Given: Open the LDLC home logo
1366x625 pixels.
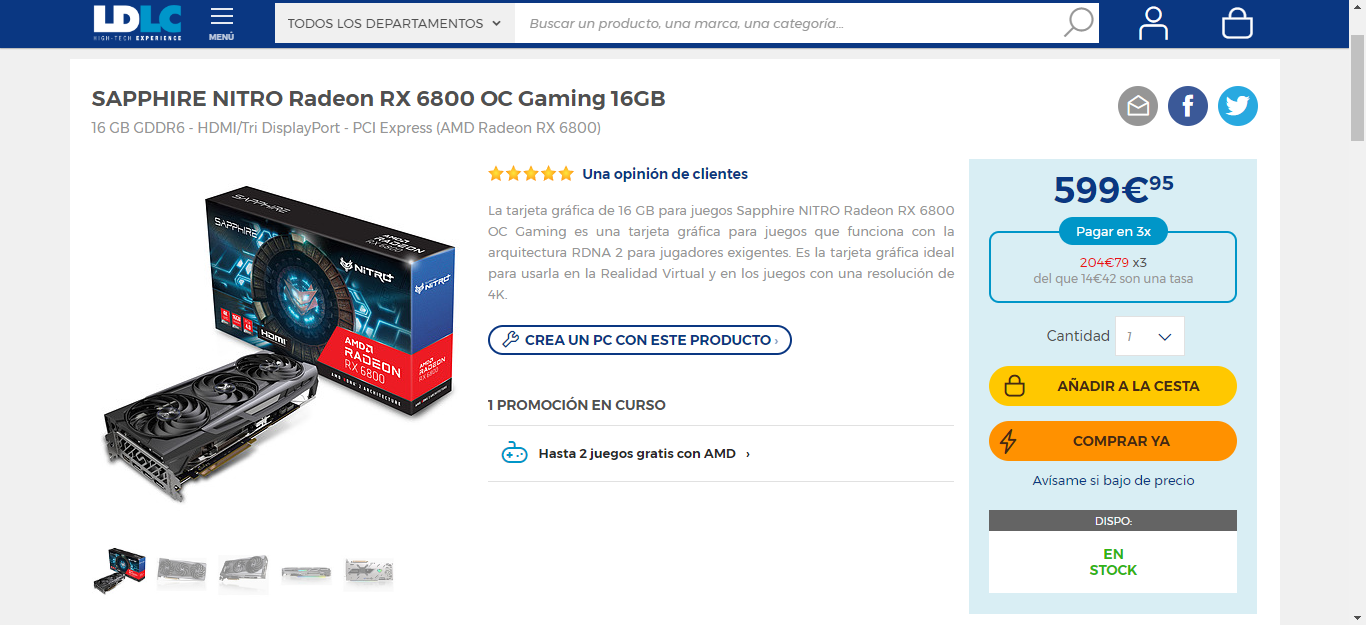Looking at the screenshot, I should pos(138,22).
